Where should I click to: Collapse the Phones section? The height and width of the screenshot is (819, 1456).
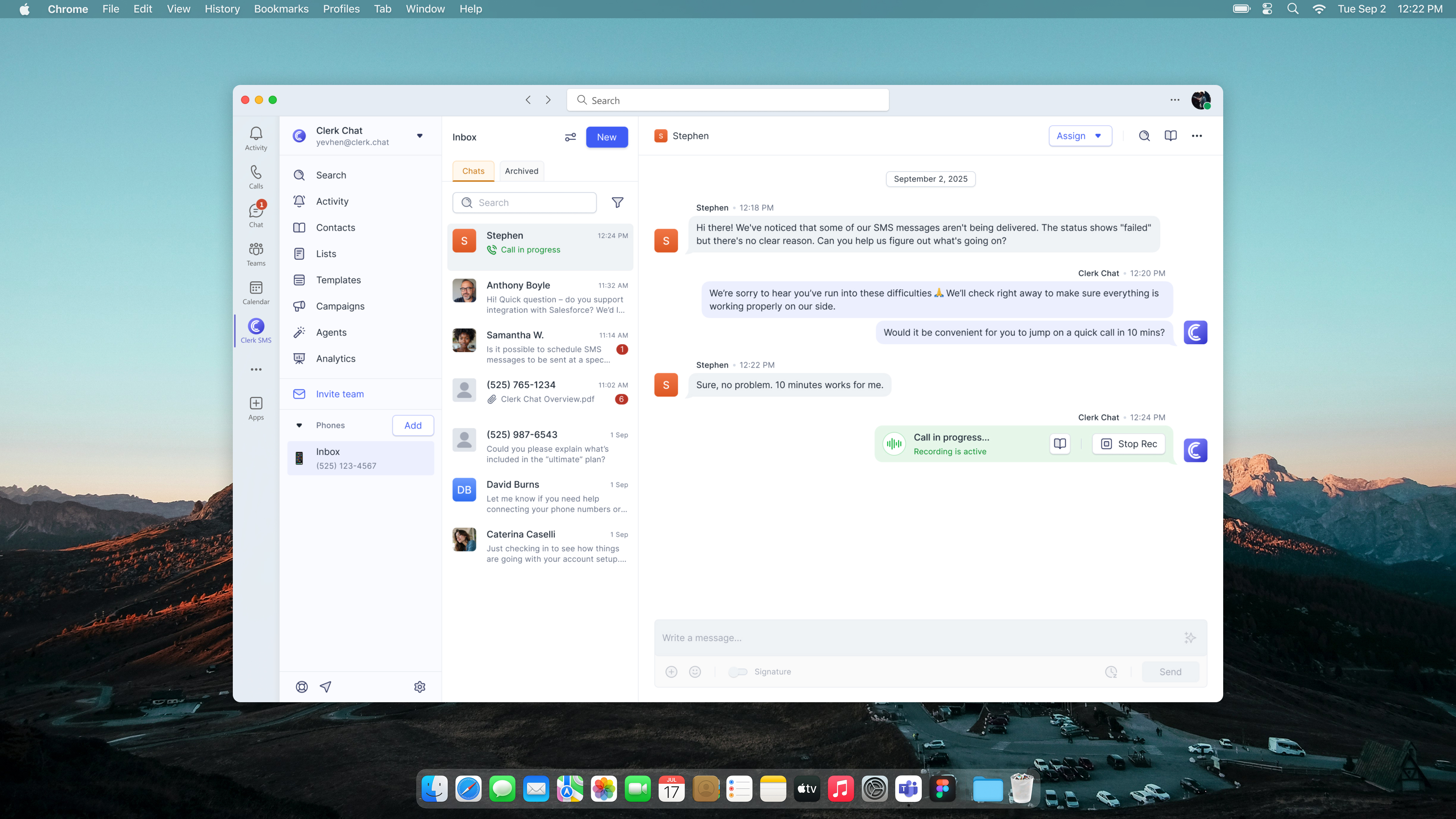pos(299,425)
